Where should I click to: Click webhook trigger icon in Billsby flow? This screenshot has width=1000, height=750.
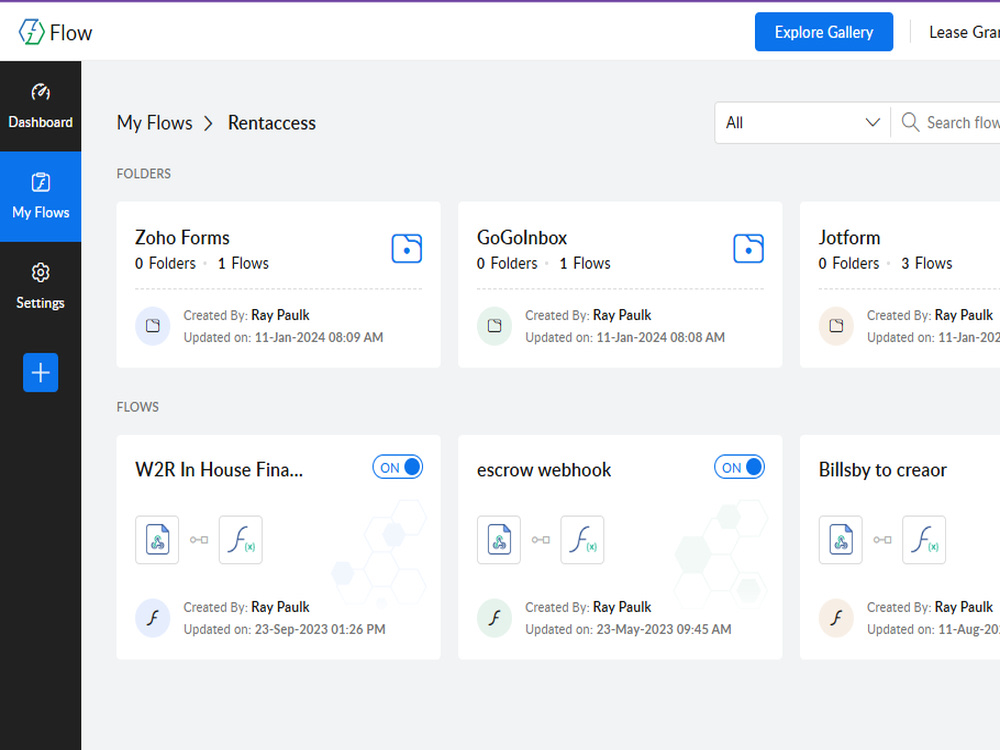(x=841, y=540)
